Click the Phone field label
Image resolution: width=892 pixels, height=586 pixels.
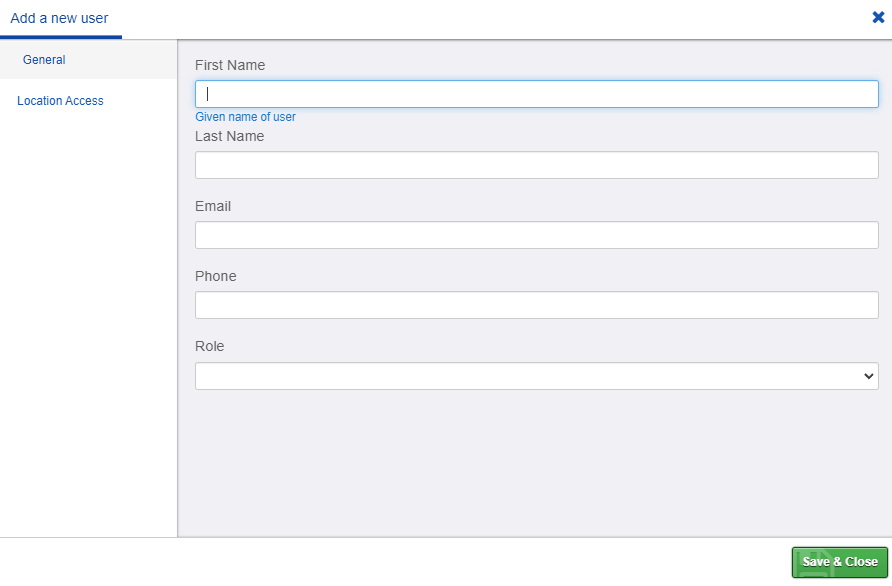coord(215,276)
